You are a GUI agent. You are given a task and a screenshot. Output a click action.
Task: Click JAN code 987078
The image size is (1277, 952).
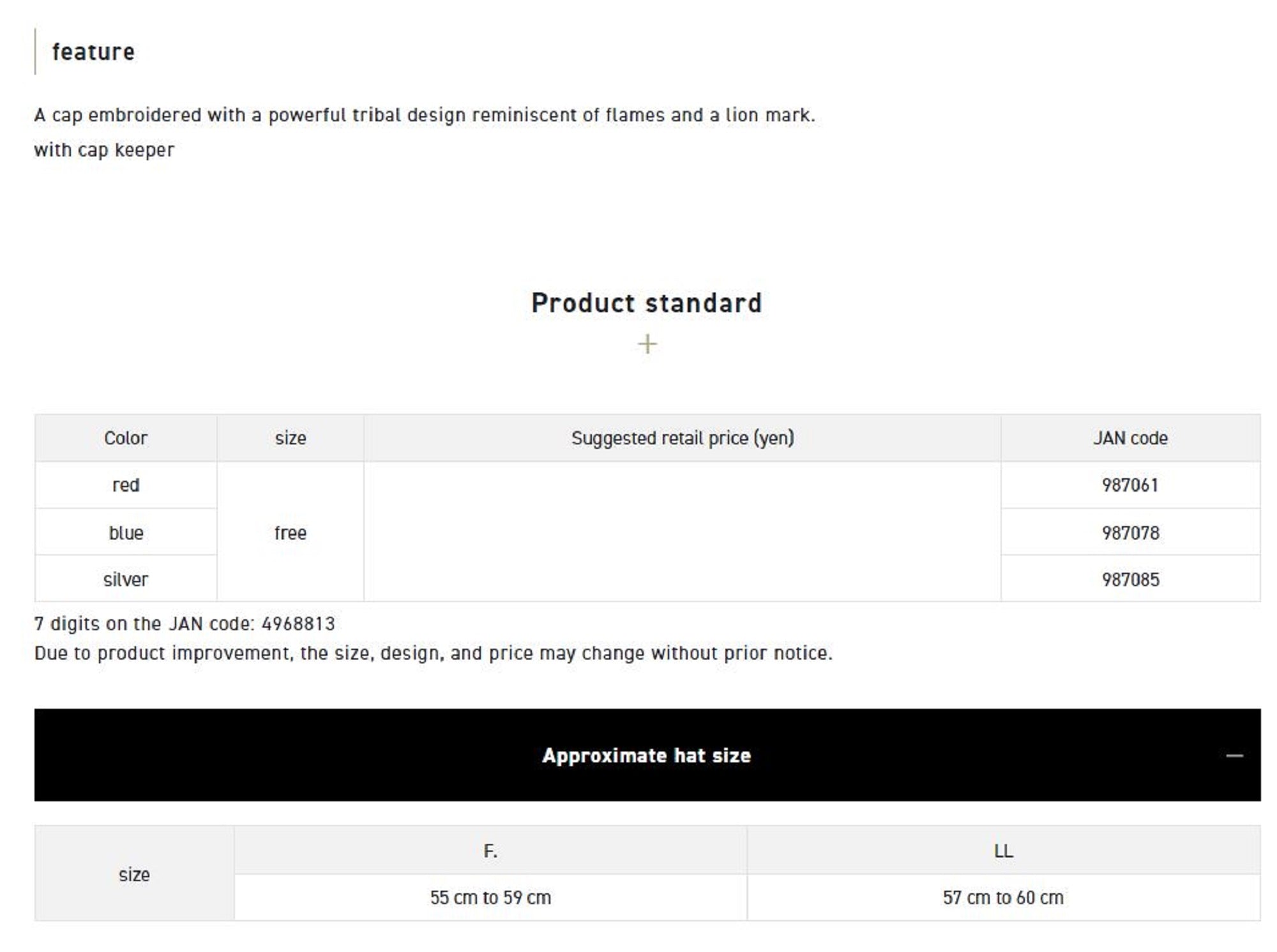[1130, 533]
